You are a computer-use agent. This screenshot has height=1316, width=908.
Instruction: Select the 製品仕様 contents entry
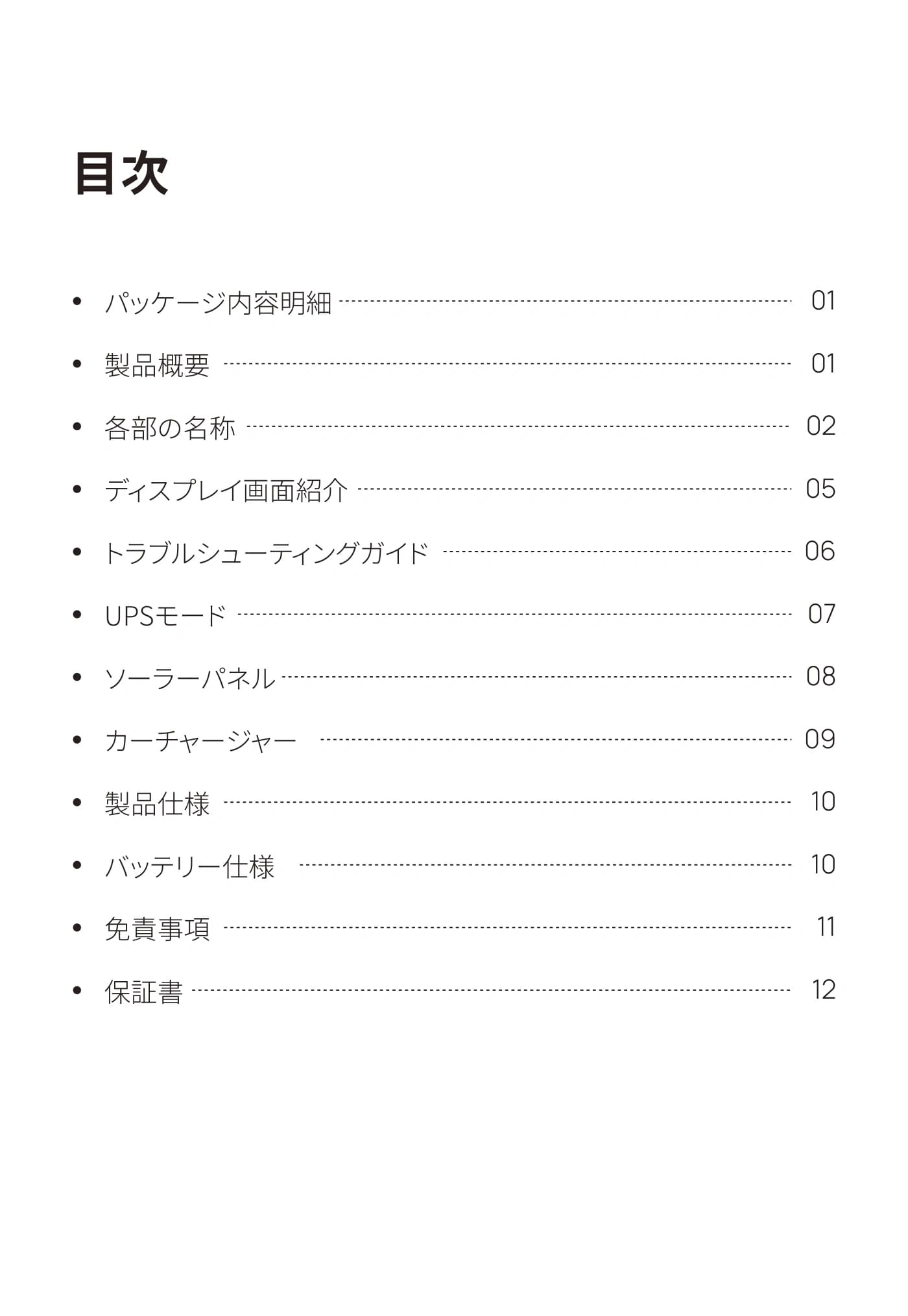[157, 804]
